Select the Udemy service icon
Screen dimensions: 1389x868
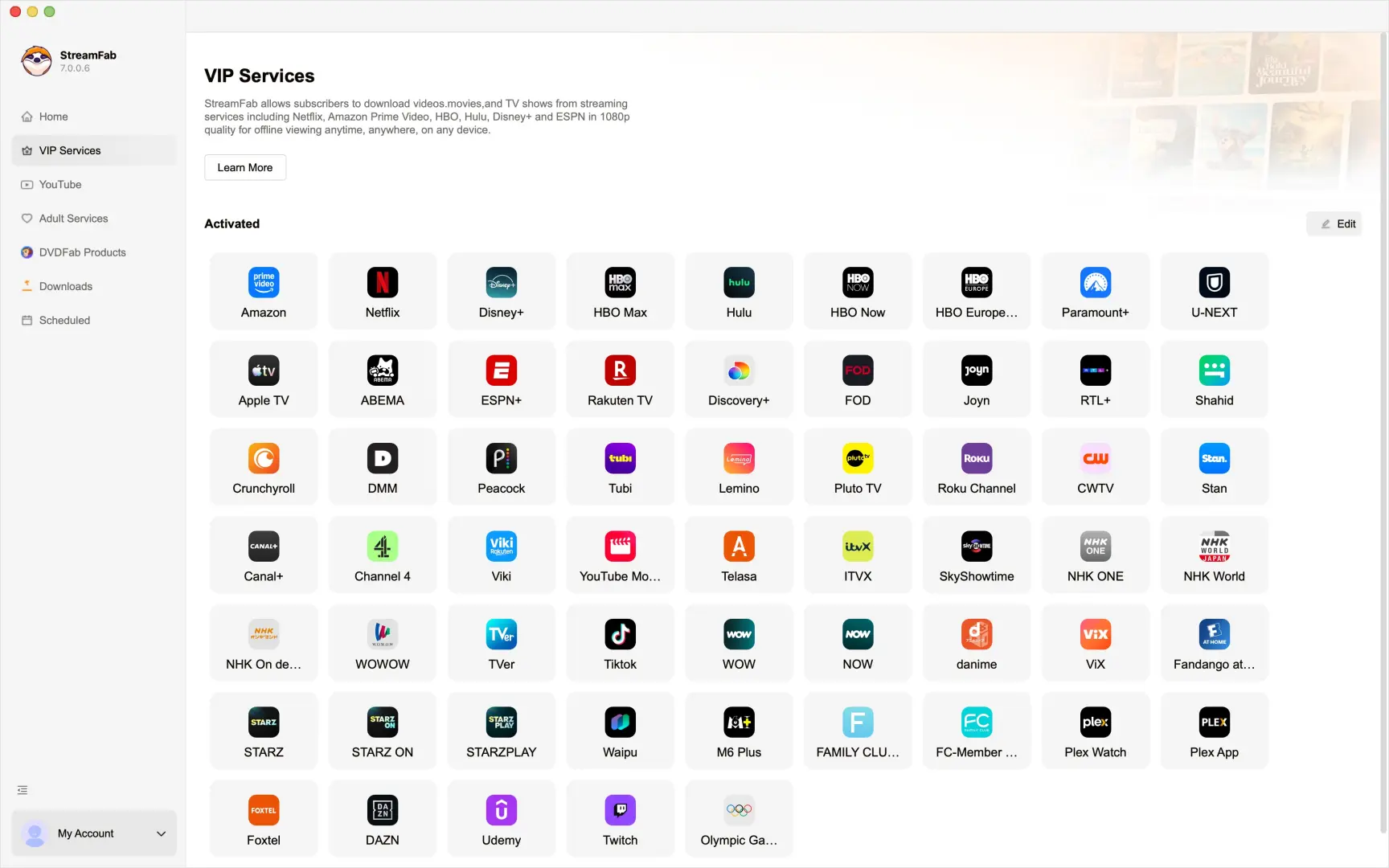[x=502, y=810]
